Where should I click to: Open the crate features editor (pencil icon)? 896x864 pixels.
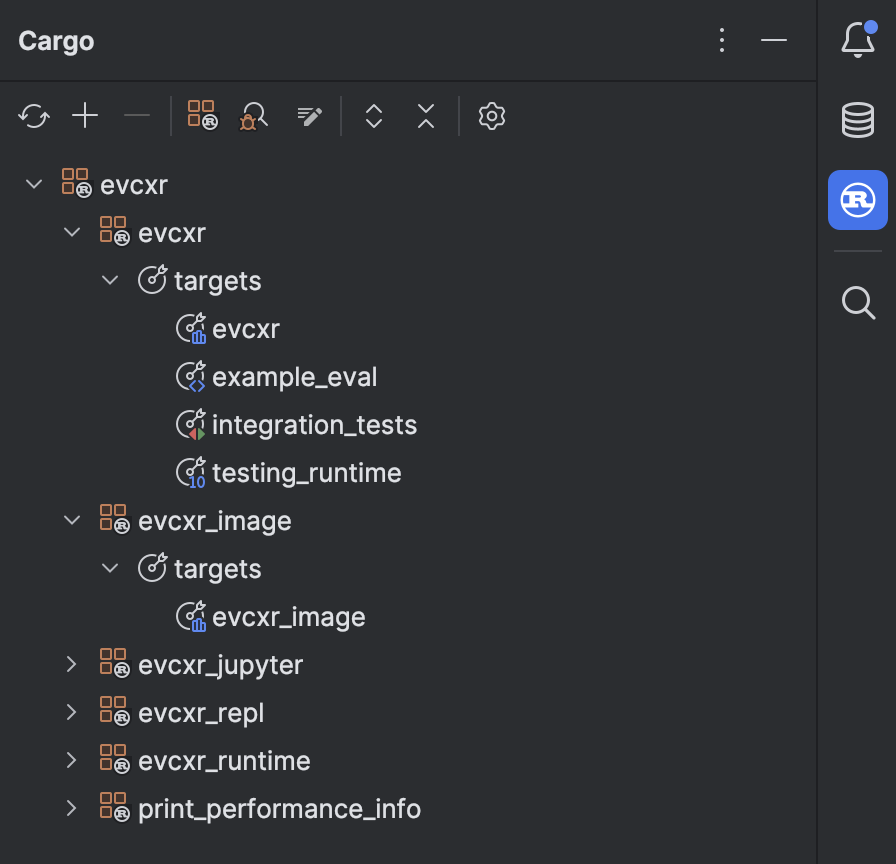309,115
